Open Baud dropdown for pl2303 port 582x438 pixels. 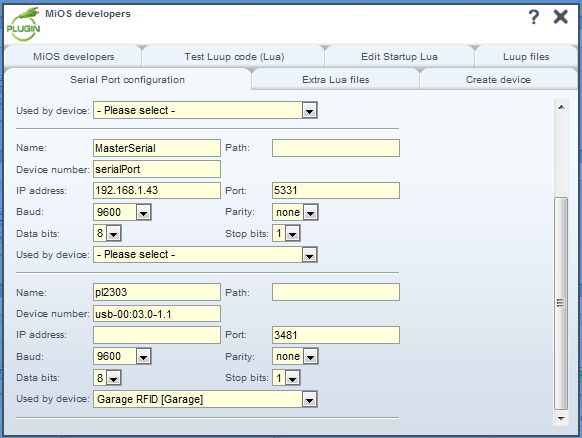pos(122,356)
